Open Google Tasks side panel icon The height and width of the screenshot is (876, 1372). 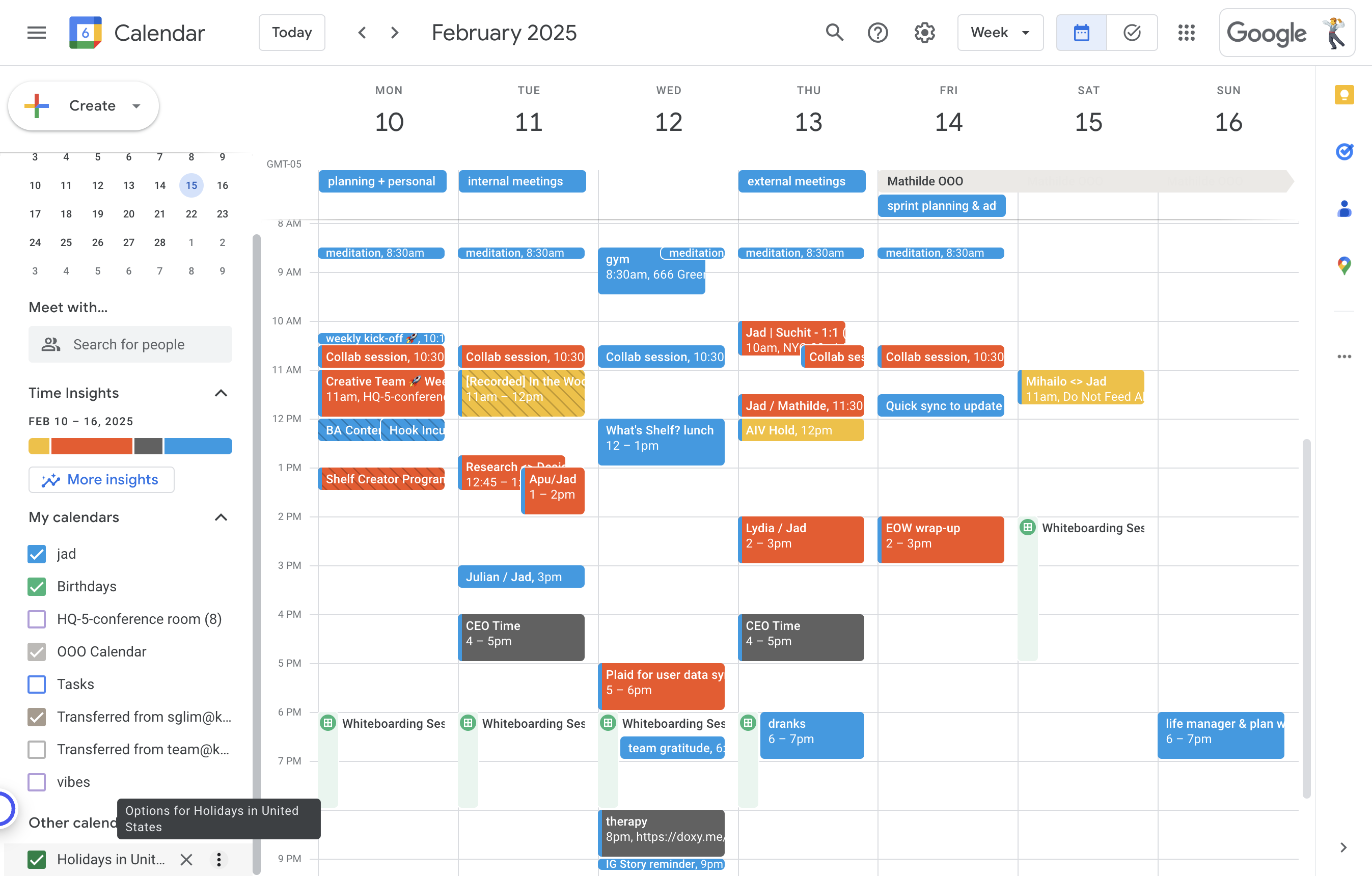point(1344,151)
